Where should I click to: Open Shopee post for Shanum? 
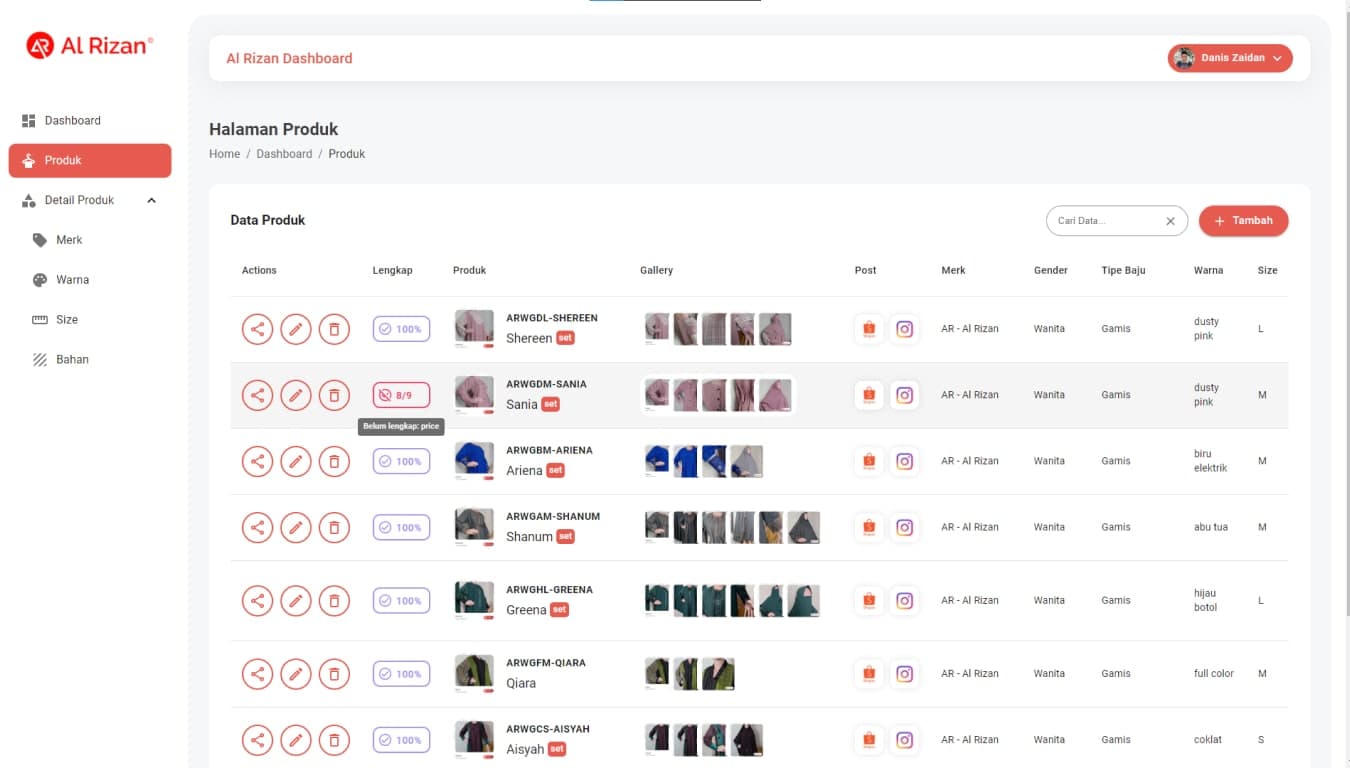[x=869, y=527]
